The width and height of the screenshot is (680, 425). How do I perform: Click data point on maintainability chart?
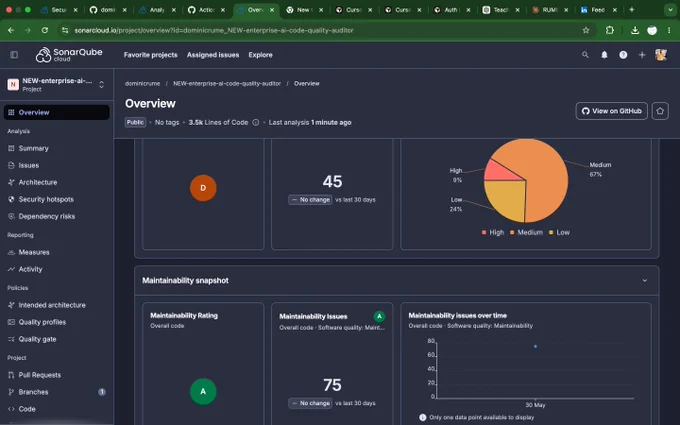click(536, 347)
